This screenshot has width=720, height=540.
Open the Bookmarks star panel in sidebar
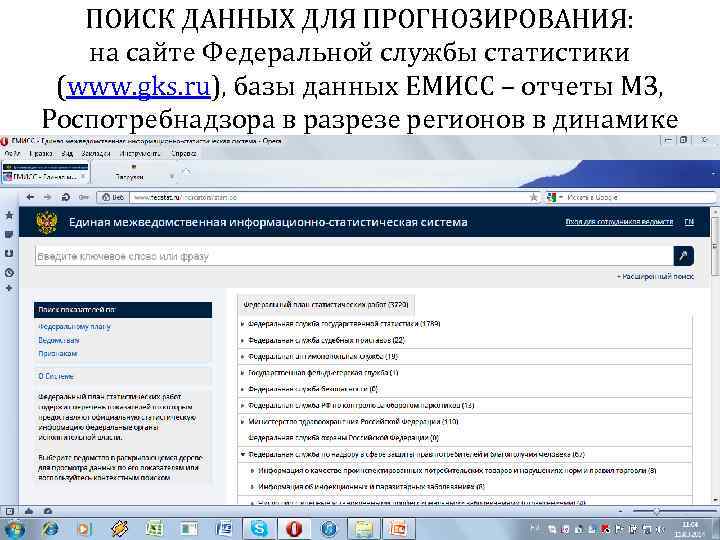(9, 215)
